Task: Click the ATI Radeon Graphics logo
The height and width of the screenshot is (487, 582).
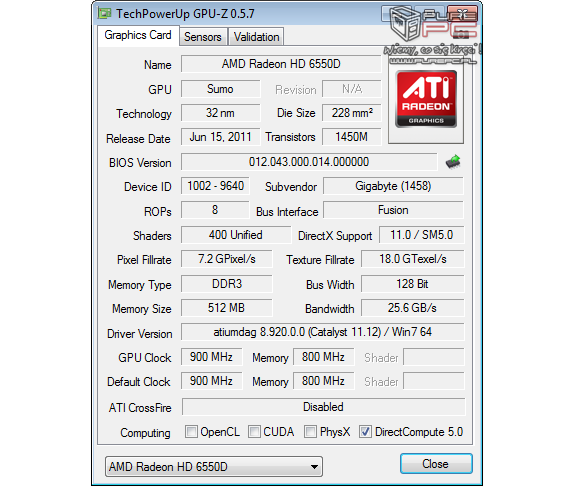Action: tap(426, 99)
